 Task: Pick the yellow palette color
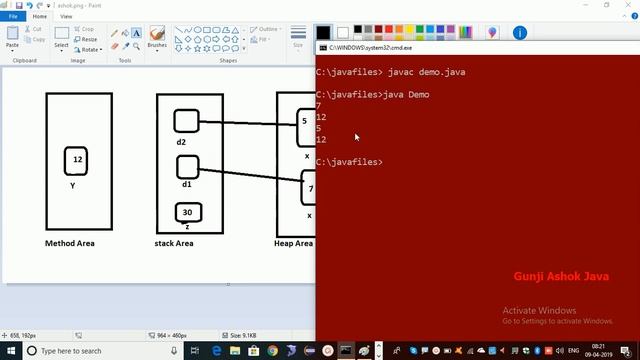click(x=409, y=29)
